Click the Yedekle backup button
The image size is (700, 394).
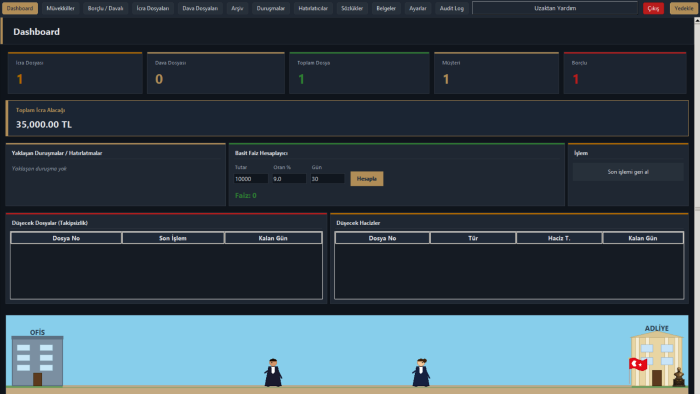click(x=683, y=8)
